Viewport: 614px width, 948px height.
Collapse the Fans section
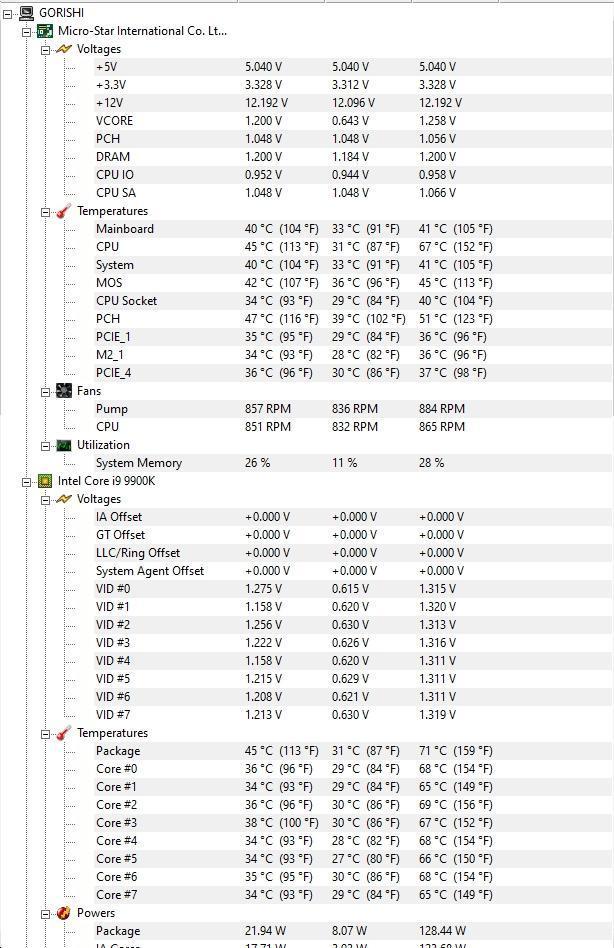pyautogui.click(x=46, y=391)
